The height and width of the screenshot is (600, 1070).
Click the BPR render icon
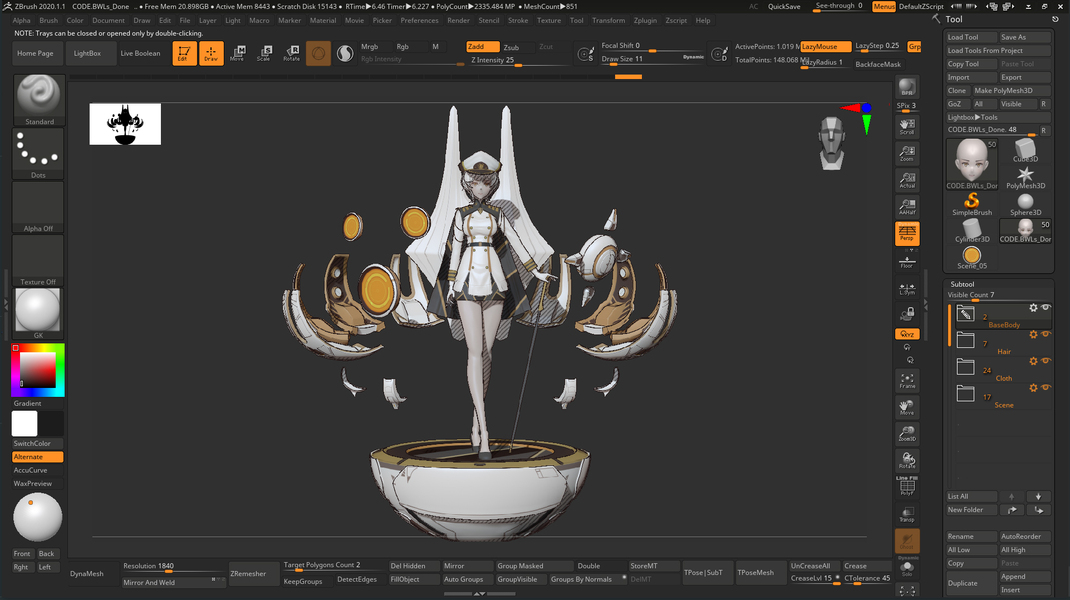coord(907,87)
